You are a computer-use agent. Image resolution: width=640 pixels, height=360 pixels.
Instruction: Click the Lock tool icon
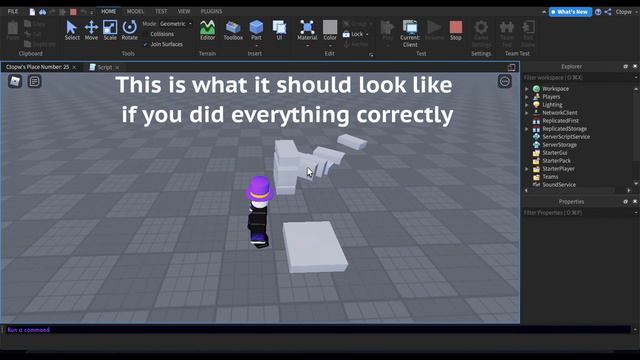[x=346, y=34]
